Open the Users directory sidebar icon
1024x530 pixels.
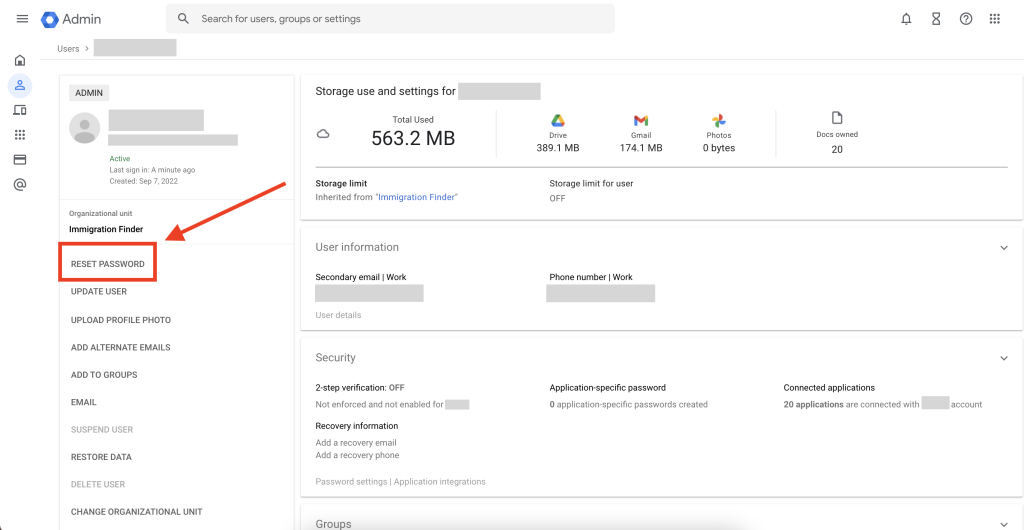coord(20,85)
